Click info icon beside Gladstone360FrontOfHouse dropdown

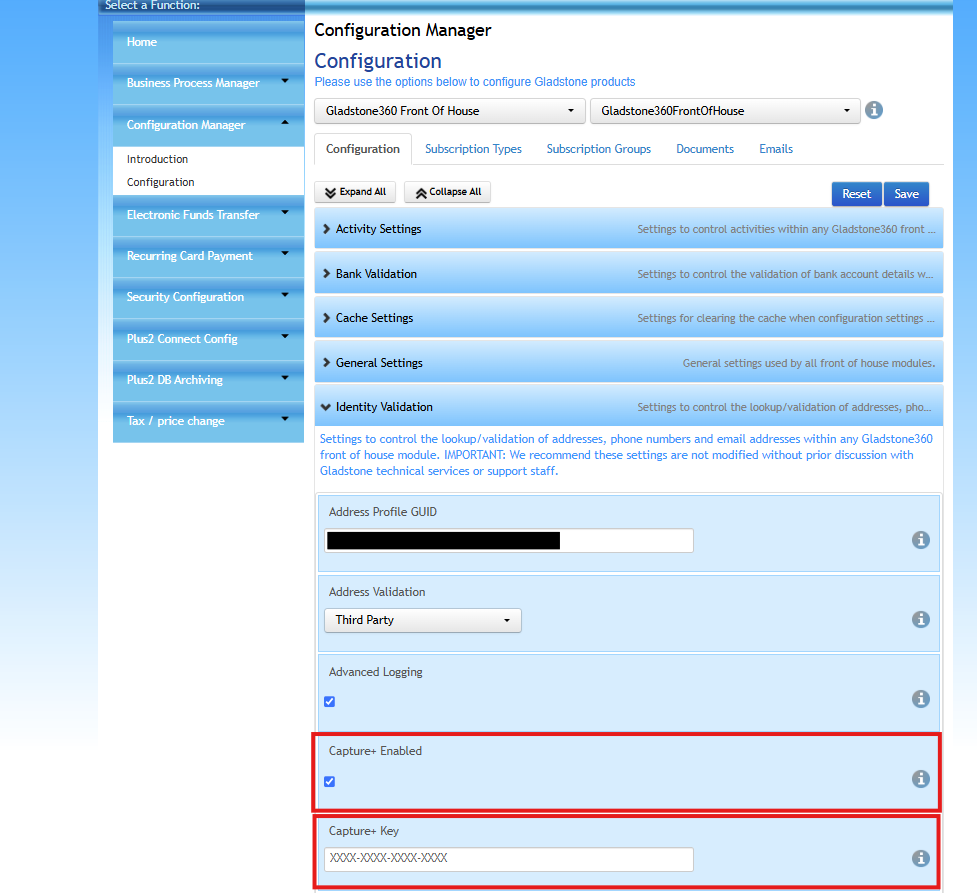874,110
